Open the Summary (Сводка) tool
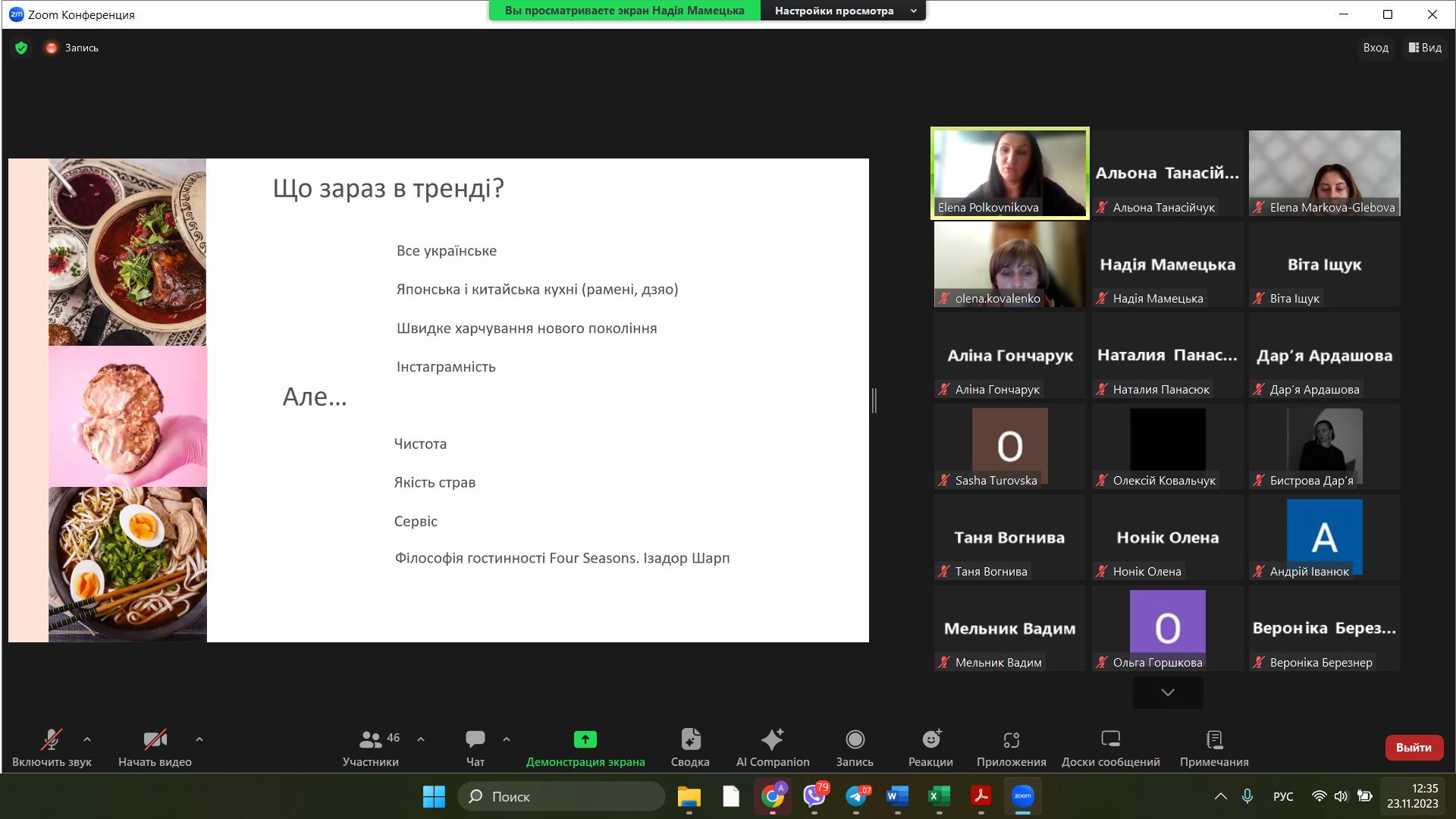1456x819 pixels. click(690, 747)
